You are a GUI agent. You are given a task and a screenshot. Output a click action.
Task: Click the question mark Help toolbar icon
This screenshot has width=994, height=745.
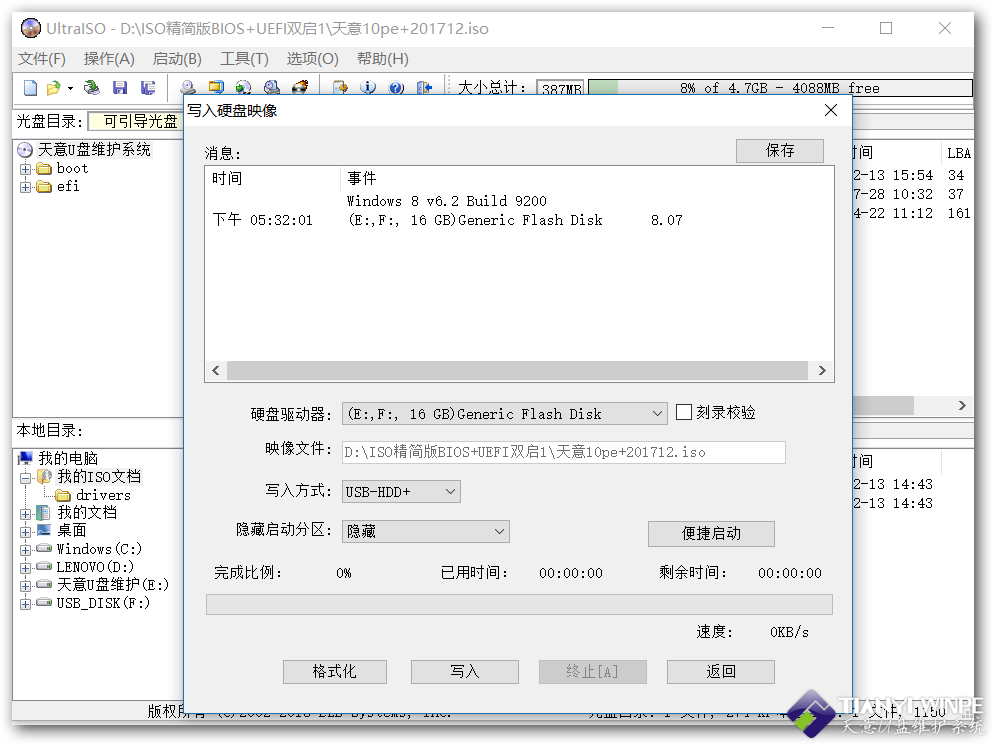[x=396, y=87]
